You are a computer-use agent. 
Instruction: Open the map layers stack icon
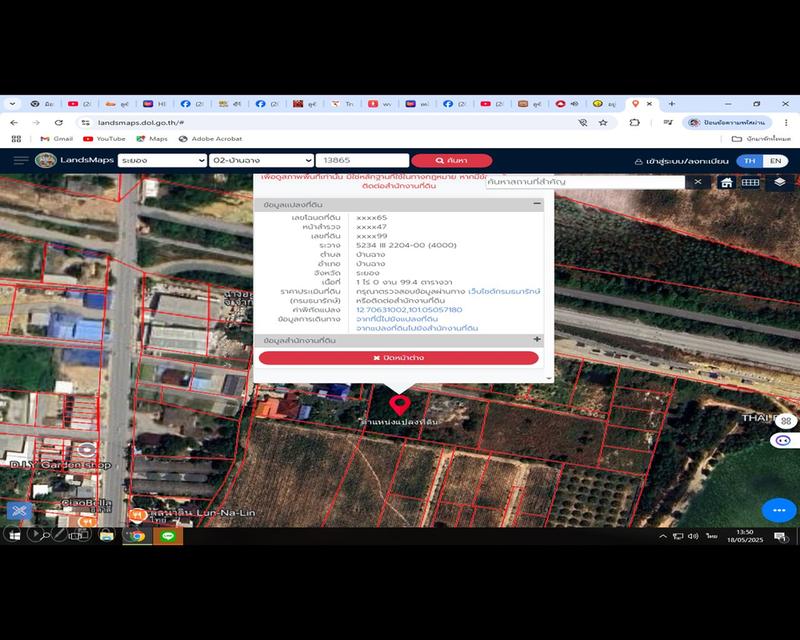(780, 182)
